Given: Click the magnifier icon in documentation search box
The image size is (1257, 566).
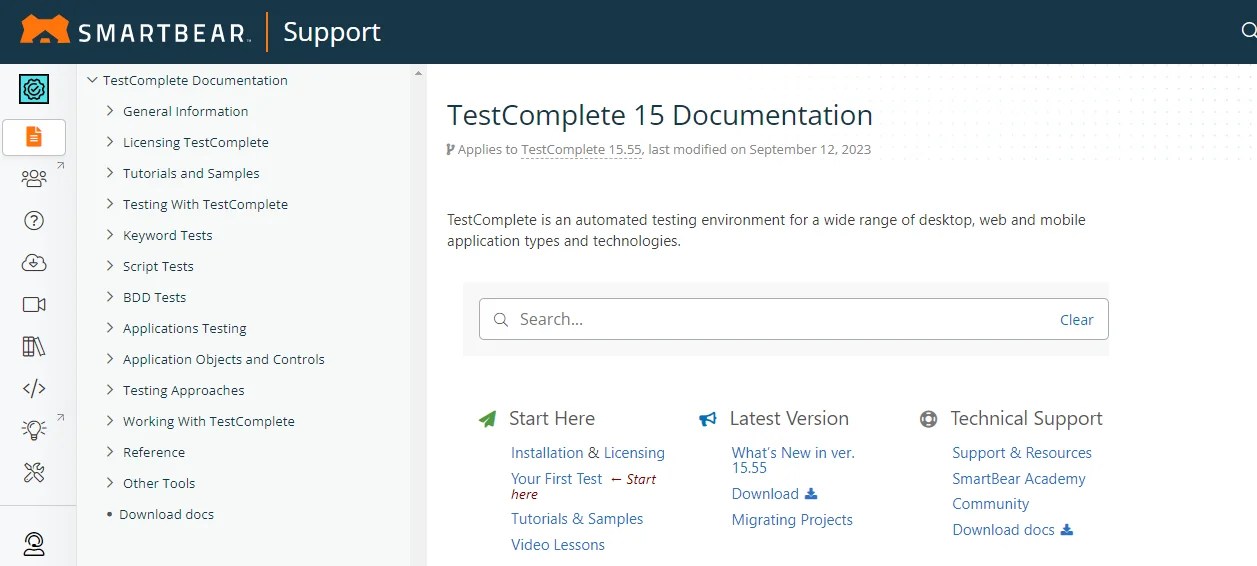Looking at the screenshot, I should (501, 320).
